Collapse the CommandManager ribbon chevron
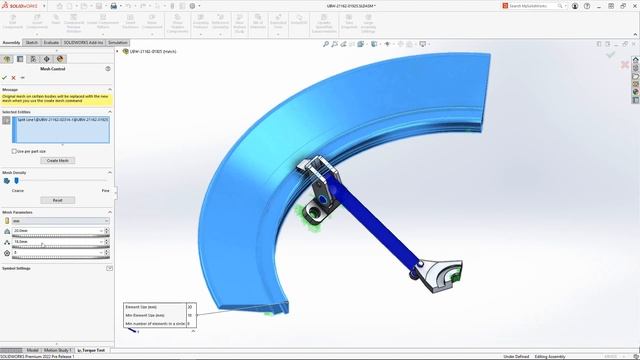This screenshot has width=640, height=360. pos(635,34)
